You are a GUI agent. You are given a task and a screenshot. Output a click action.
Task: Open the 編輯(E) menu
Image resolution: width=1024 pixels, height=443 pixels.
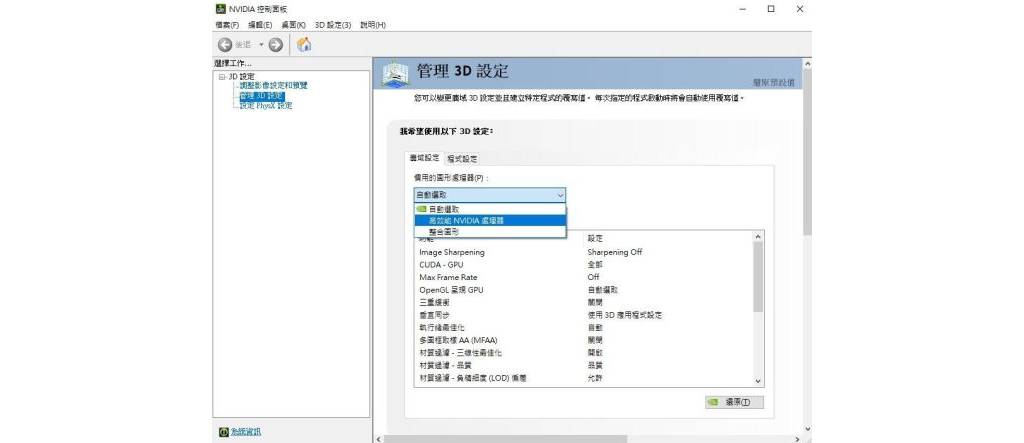click(x=259, y=25)
